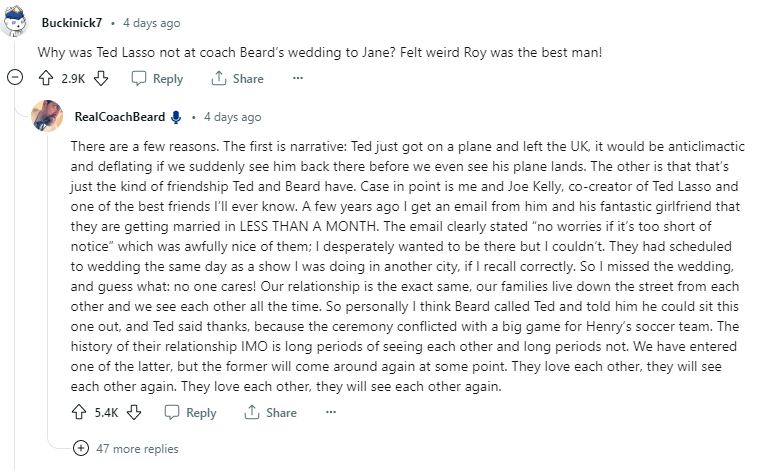Image resolution: width=766 pixels, height=470 pixels.
Task: Open Buckinick7 username link
Action: point(71,23)
